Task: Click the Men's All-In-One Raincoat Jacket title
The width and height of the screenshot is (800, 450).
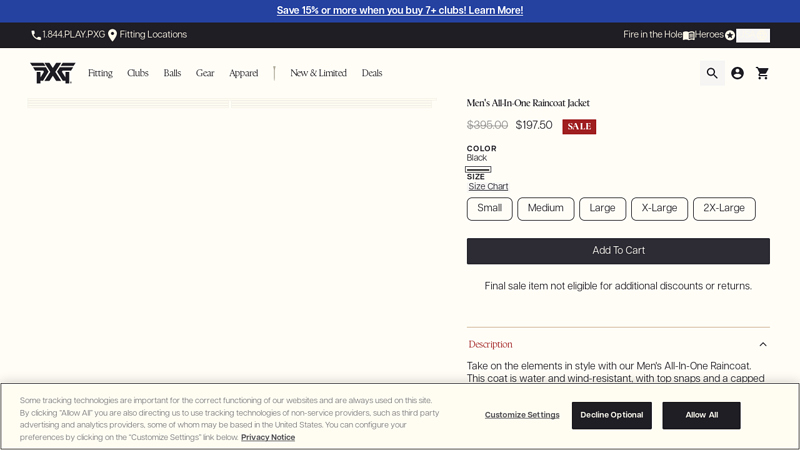Action: point(528,103)
